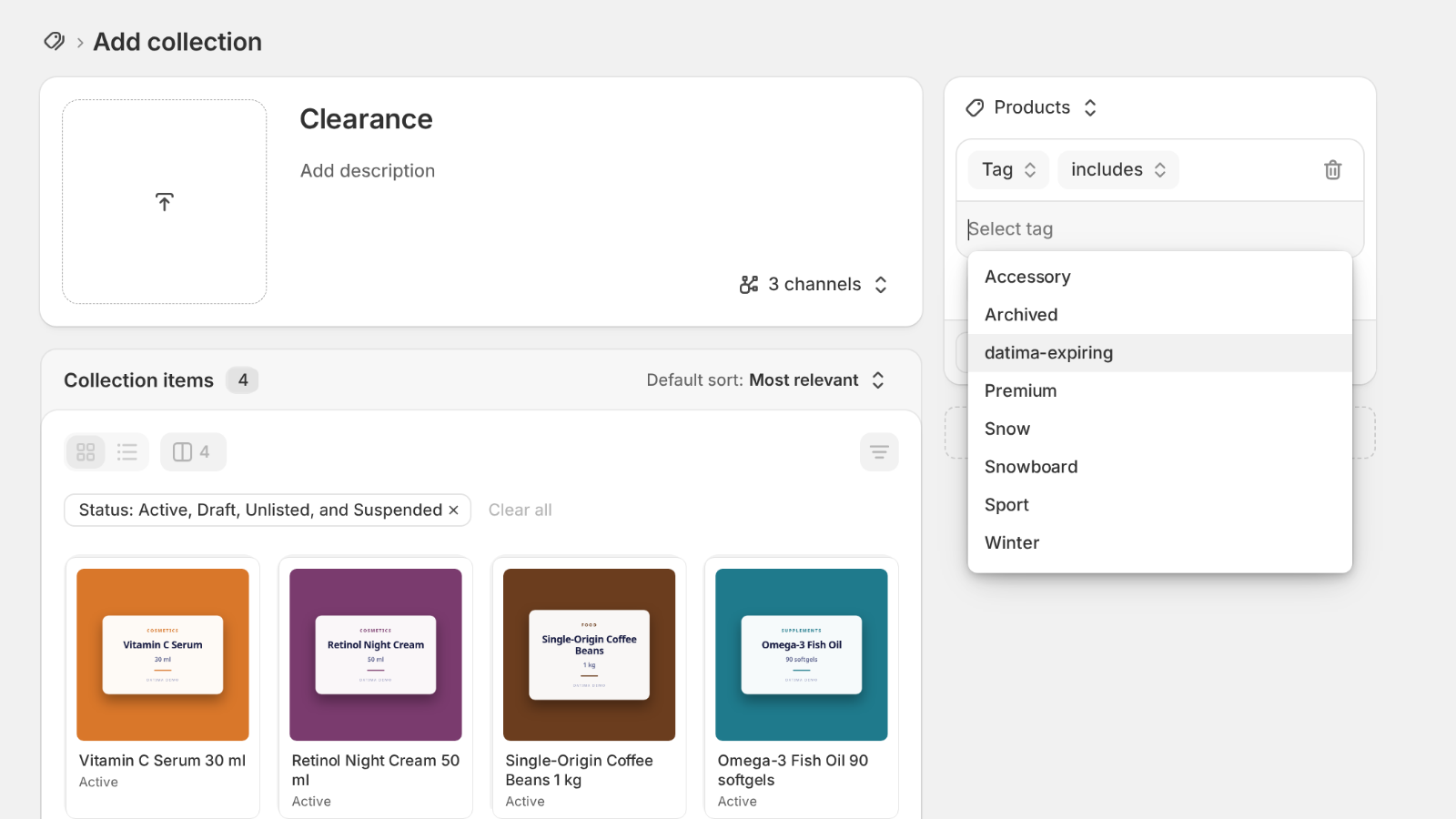Open the includes operator dropdown
Screen dimensions: 1456x819
1118,170
